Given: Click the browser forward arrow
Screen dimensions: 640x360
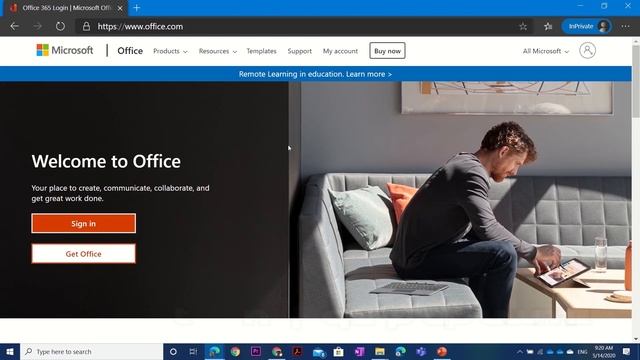Looking at the screenshot, I should click(38, 27).
